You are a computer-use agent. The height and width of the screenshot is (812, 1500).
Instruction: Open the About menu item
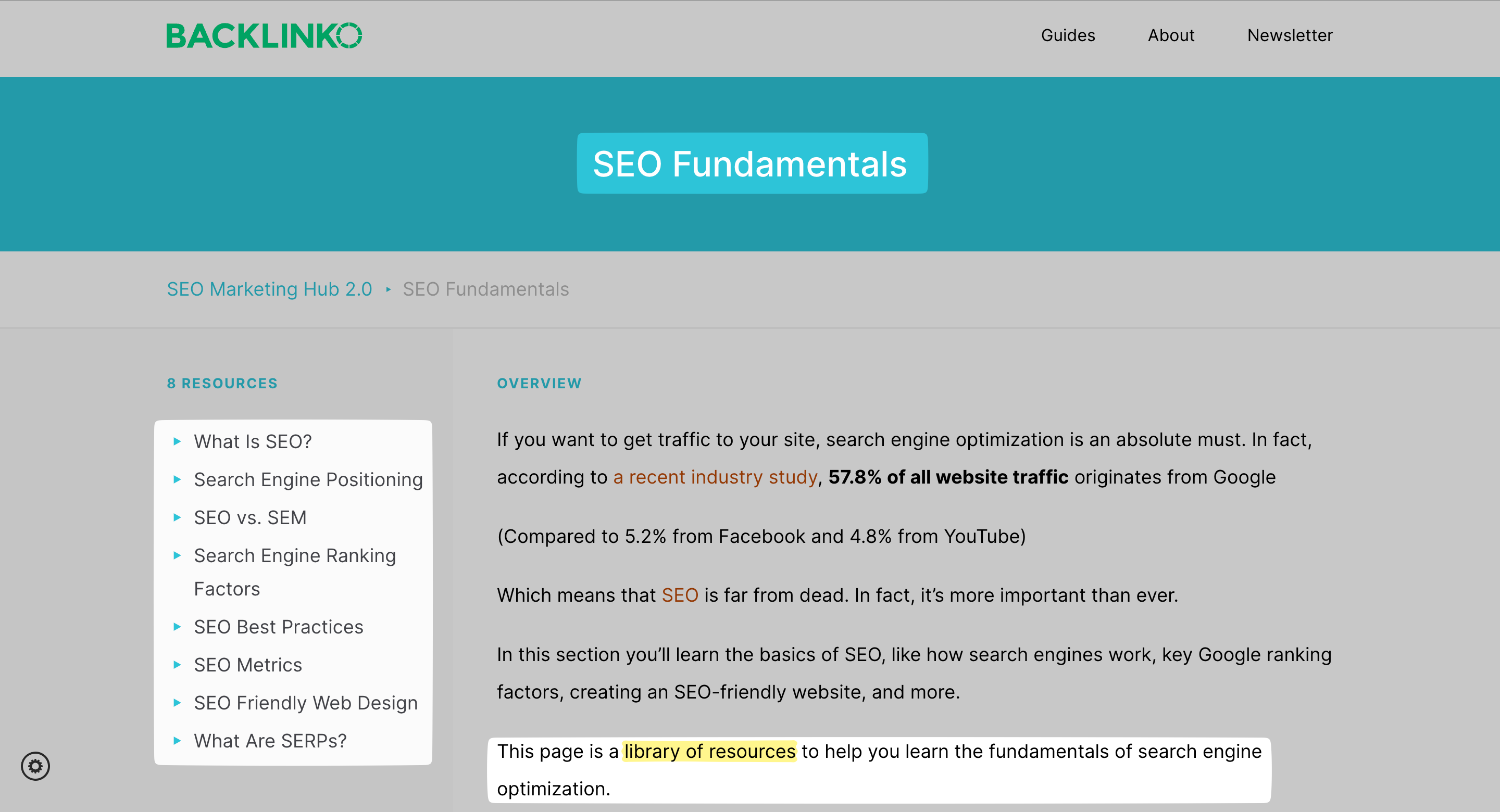(1171, 35)
